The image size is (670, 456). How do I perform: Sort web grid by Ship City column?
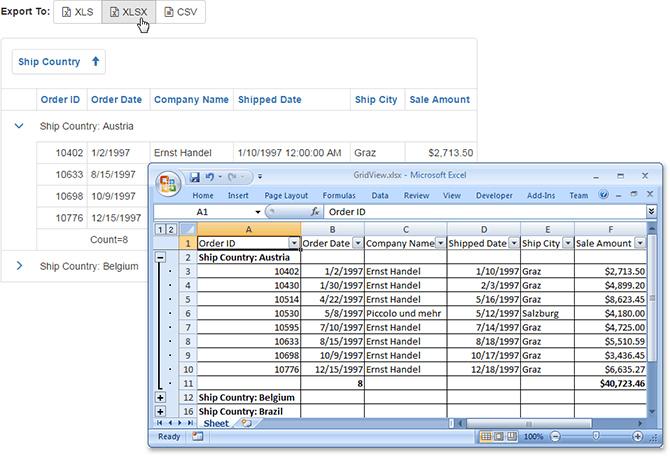coord(376,100)
